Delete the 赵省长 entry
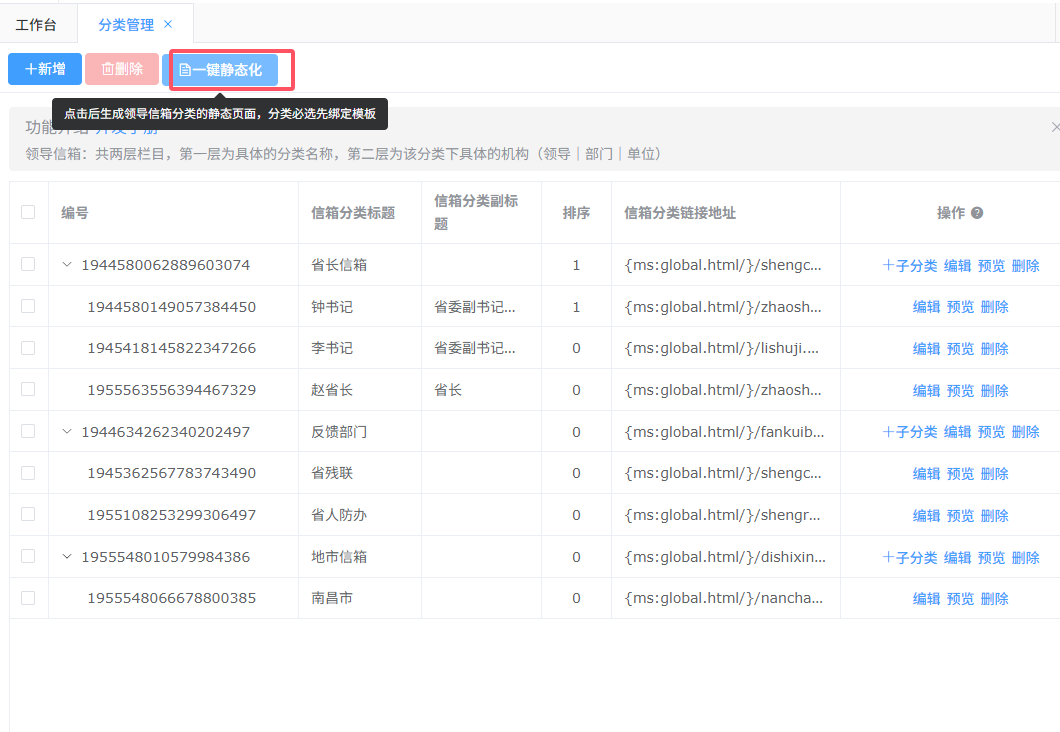The image size is (1060, 732). pos(994,391)
